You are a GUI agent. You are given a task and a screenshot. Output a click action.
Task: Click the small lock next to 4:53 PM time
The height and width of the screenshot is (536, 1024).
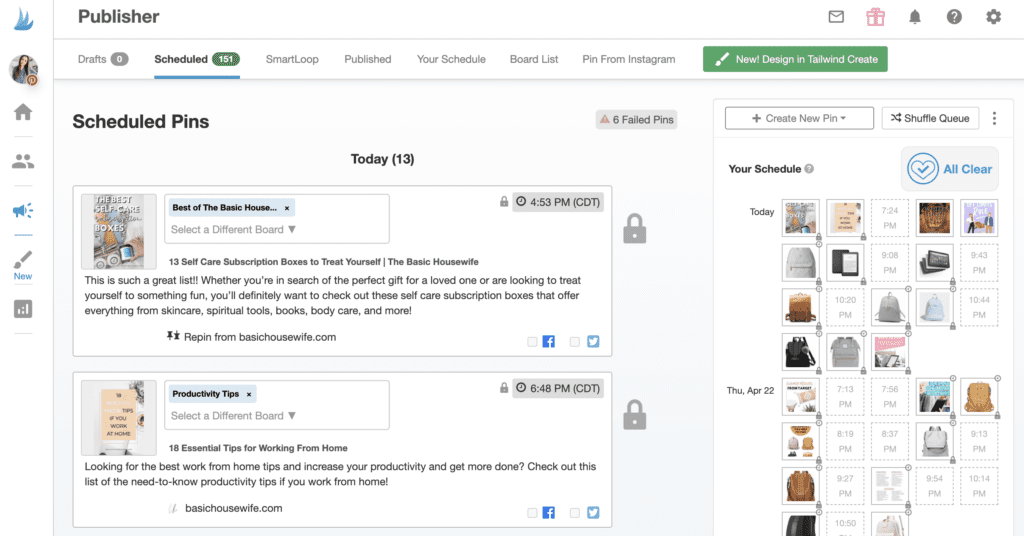click(x=504, y=202)
